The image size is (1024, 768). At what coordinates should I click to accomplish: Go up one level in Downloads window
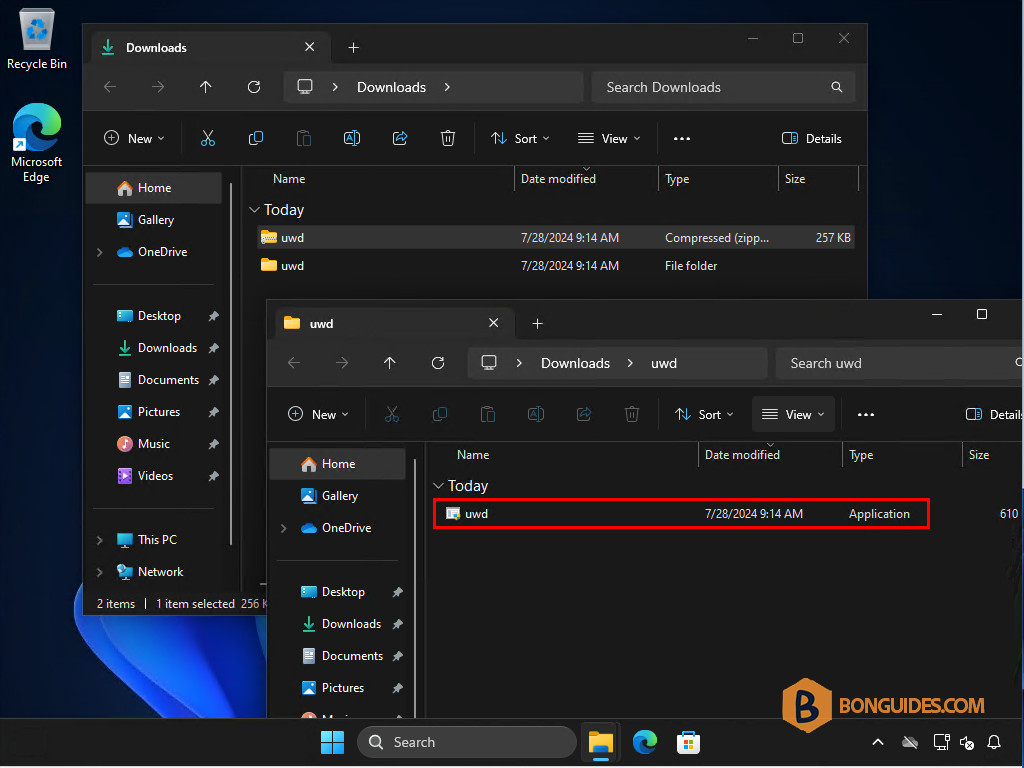pyautogui.click(x=206, y=87)
